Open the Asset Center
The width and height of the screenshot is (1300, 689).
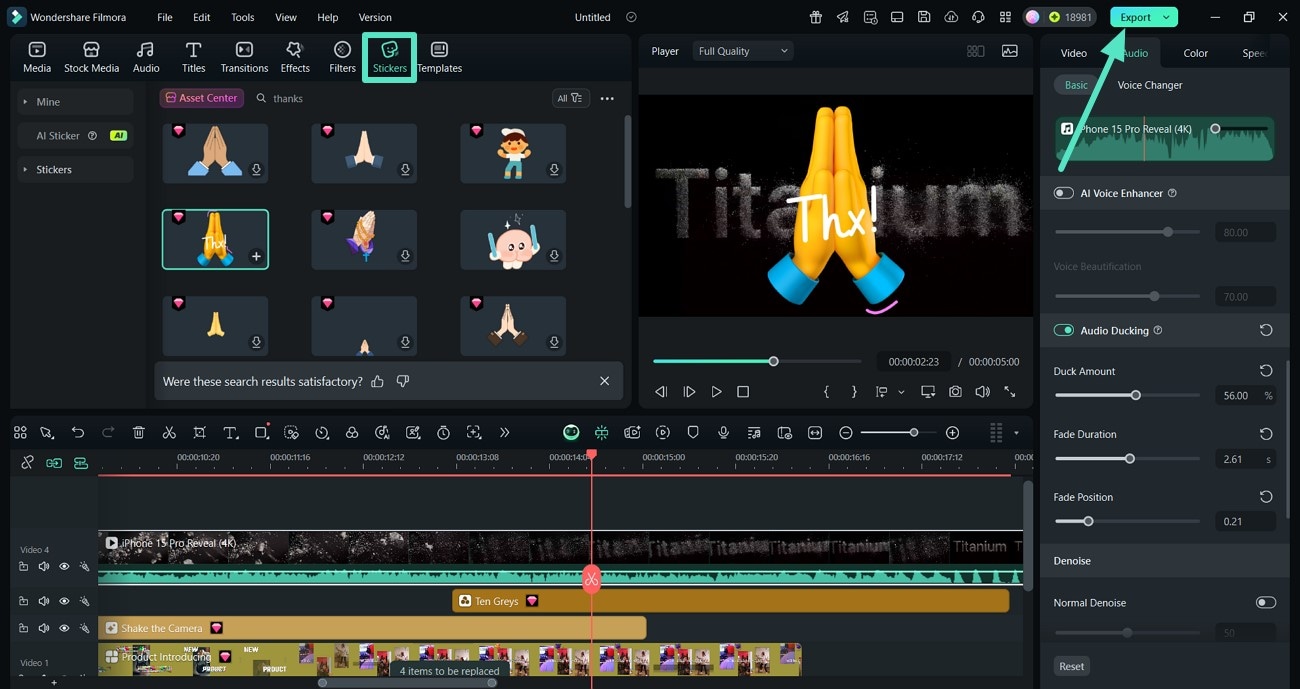[x=202, y=98]
